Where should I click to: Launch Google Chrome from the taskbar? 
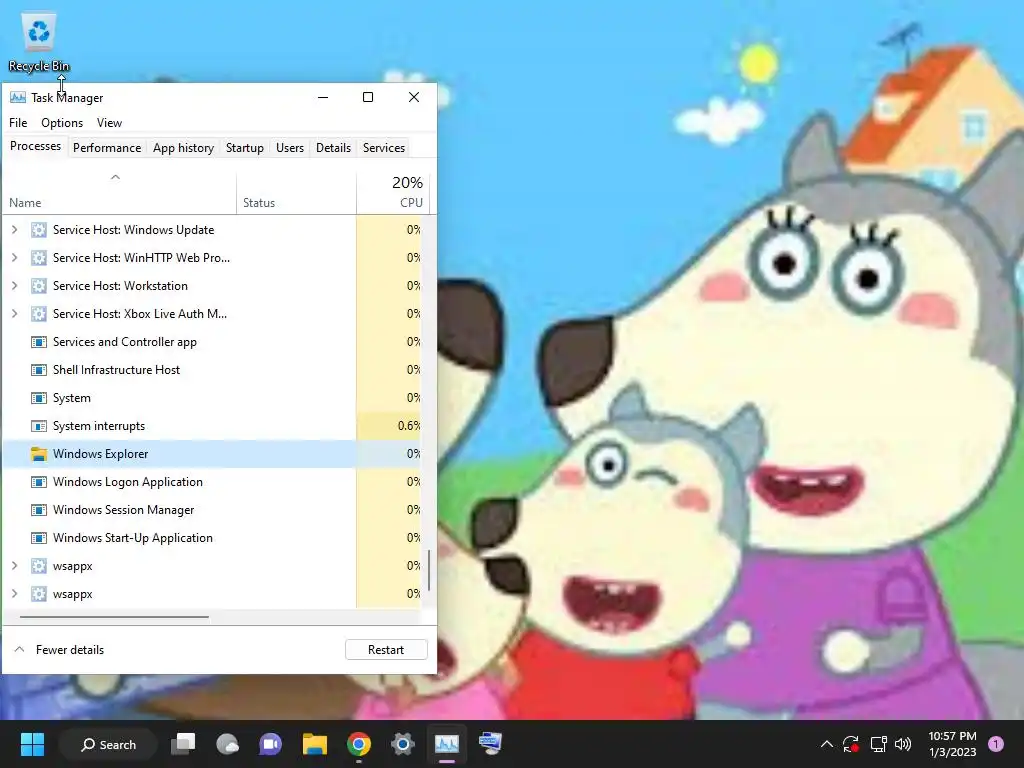359,744
